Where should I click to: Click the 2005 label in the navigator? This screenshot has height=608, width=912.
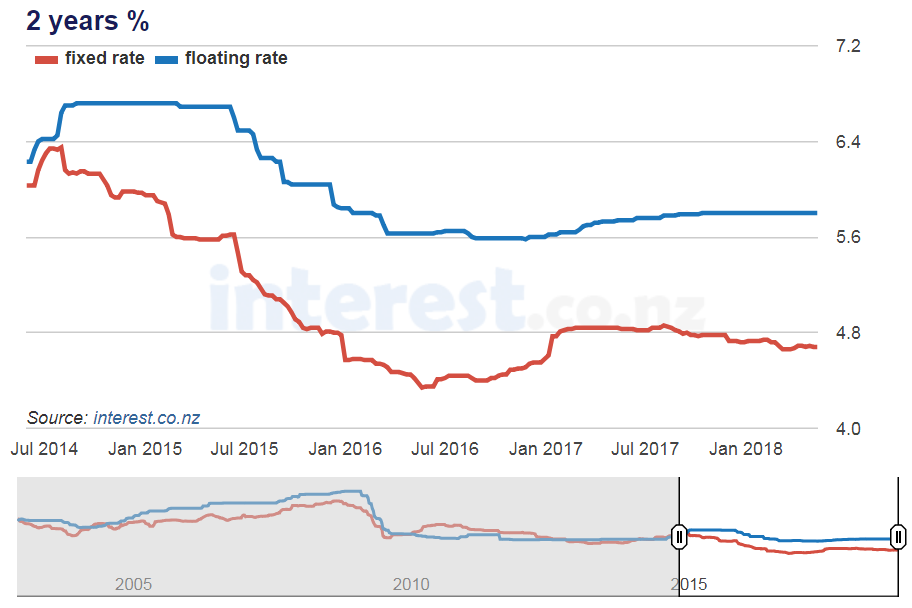click(133, 583)
